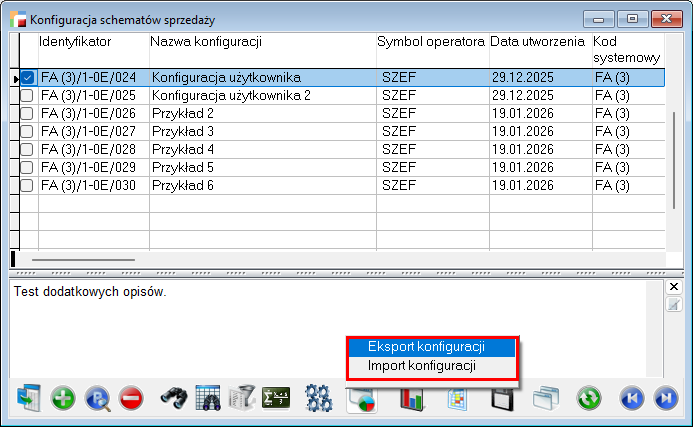Click the Data utworzenia column header
This screenshot has height=427, width=693.
click(x=538, y=42)
